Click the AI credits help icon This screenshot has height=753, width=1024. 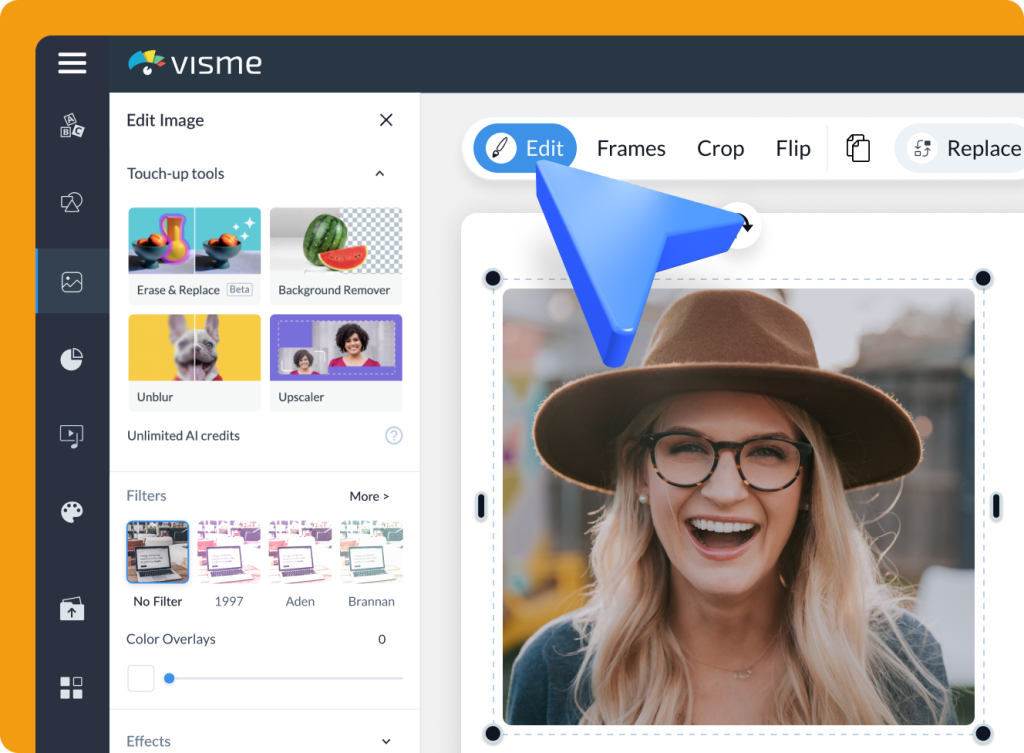tap(394, 436)
